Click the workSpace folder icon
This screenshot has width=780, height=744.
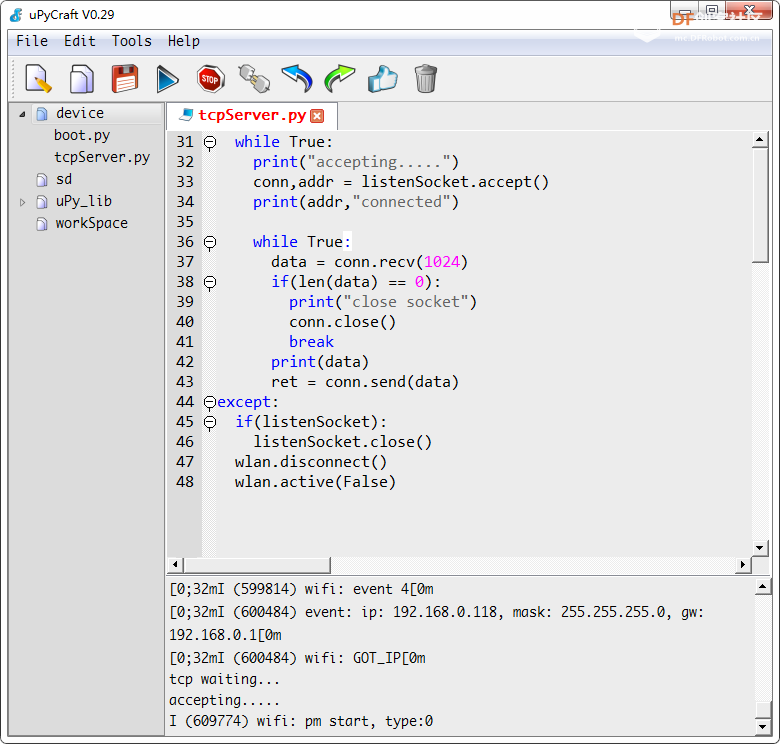(x=42, y=224)
